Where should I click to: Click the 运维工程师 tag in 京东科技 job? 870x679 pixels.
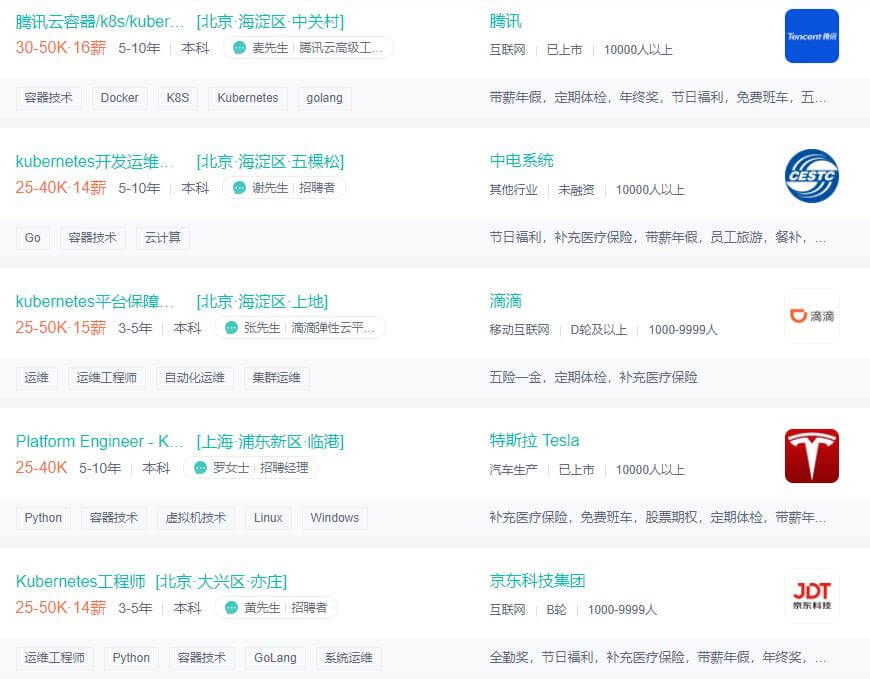(54, 658)
